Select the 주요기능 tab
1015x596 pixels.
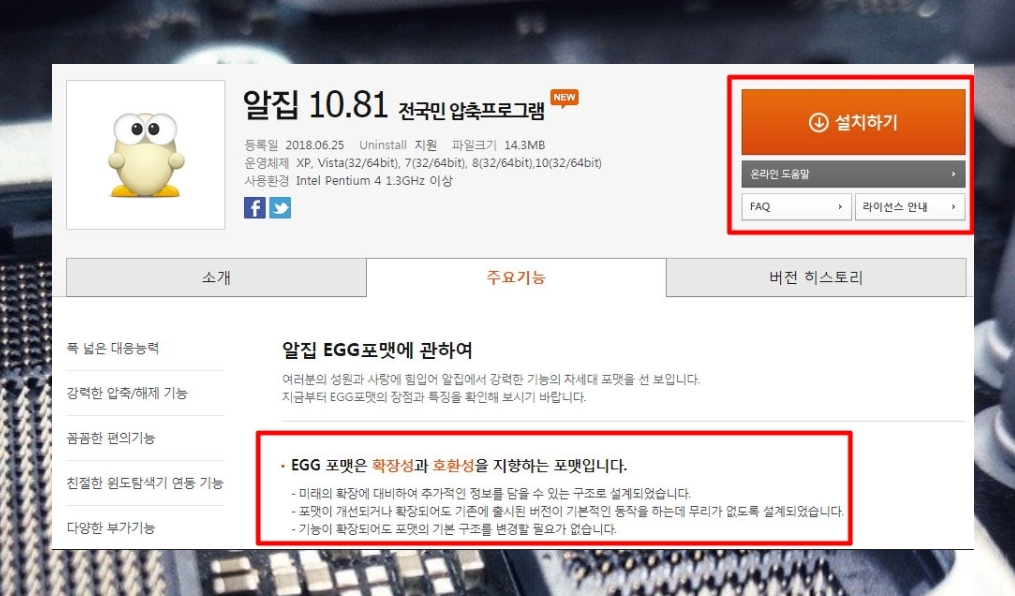click(516, 278)
